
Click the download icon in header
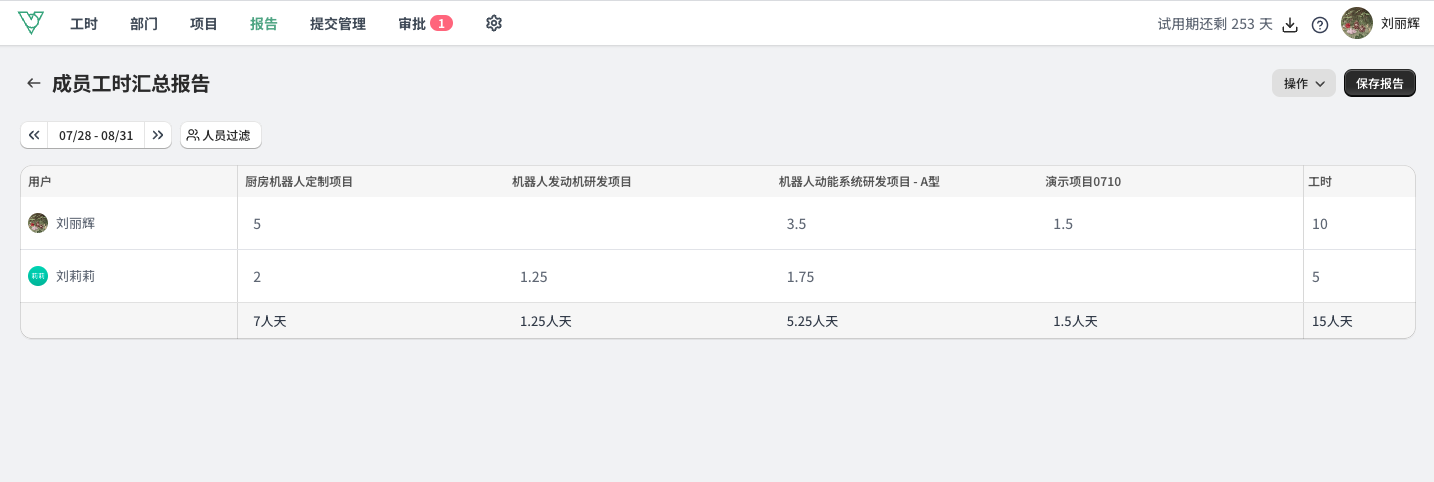tap(1290, 24)
